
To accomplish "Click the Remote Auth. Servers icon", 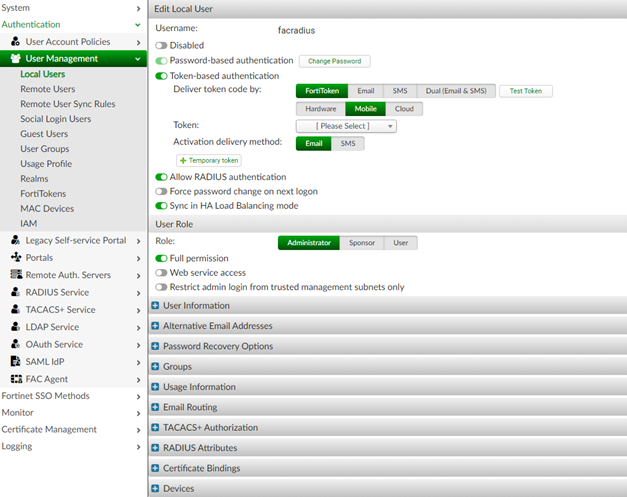I will click(16, 274).
